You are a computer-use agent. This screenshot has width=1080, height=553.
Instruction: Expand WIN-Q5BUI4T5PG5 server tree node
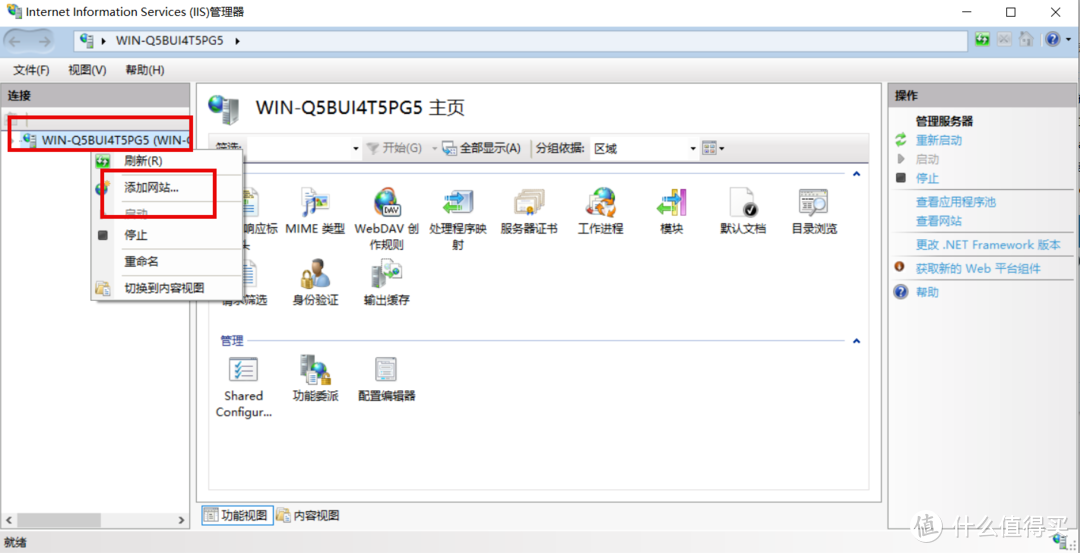tap(14, 141)
